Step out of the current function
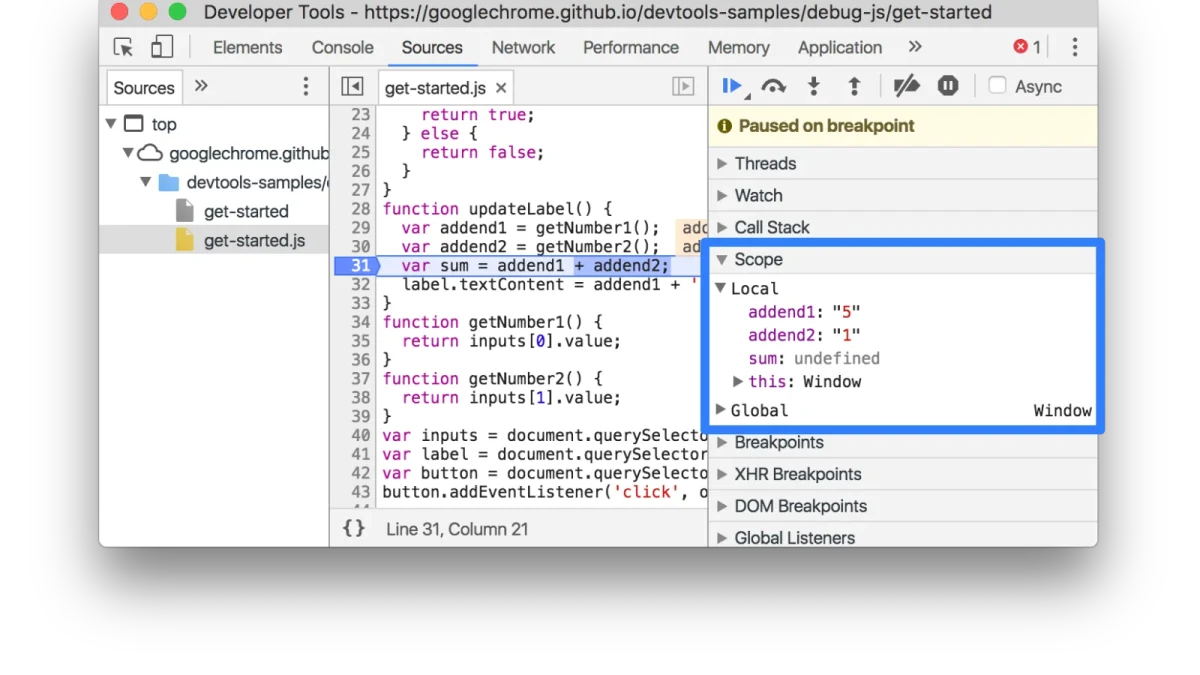Screen dimensions: 1200x675 pos(854,87)
